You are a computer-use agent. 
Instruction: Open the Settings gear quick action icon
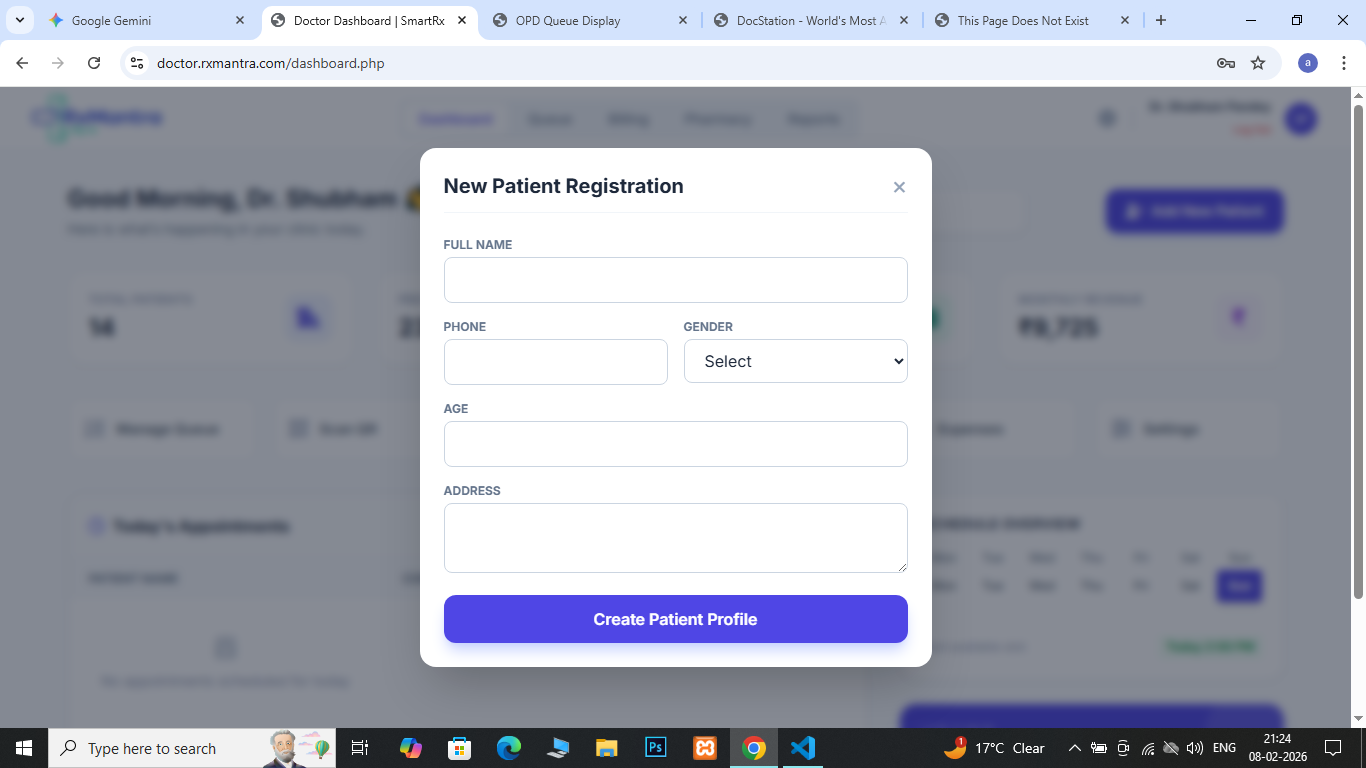1118,428
